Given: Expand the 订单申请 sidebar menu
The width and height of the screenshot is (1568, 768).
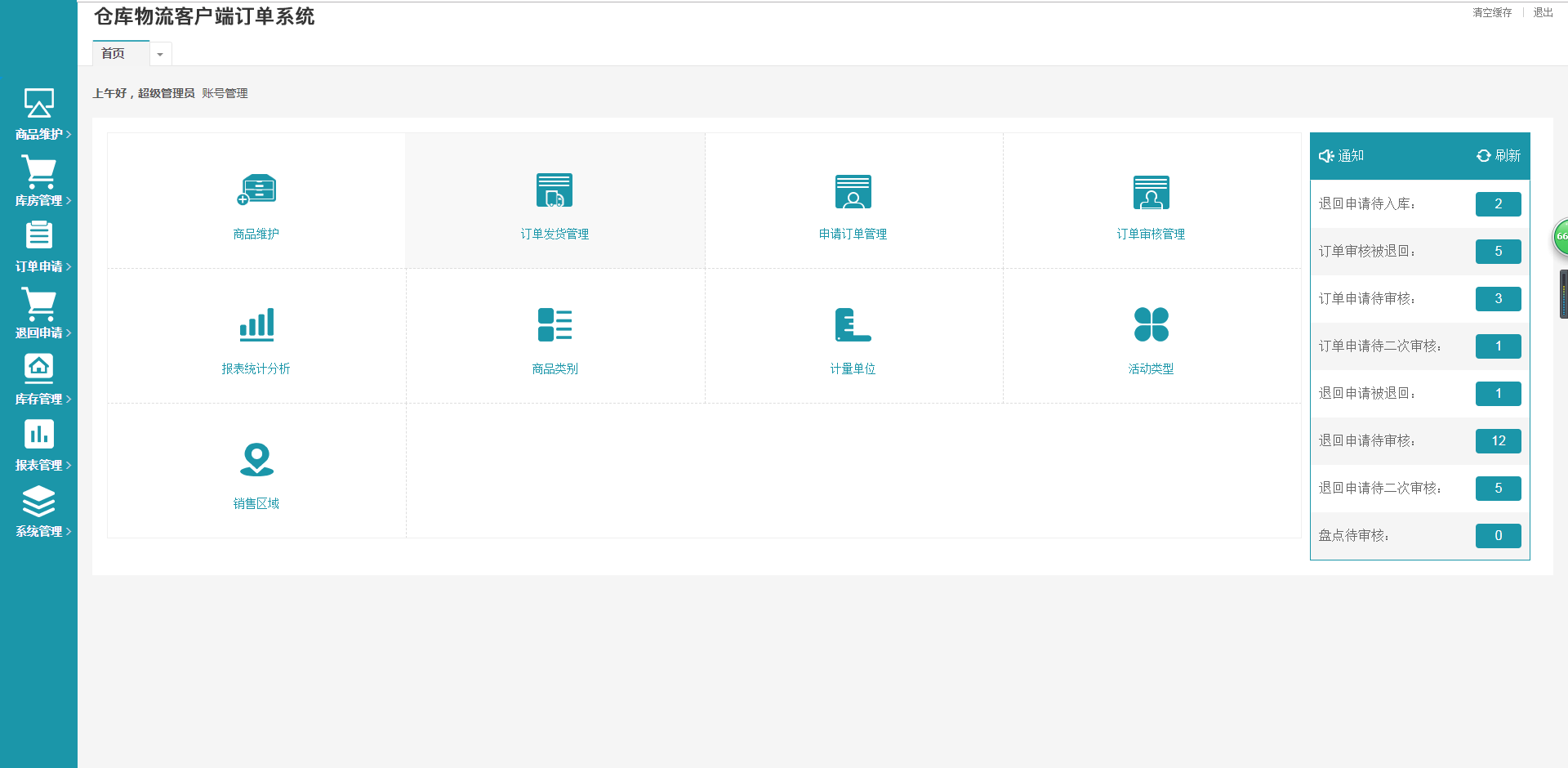Looking at the screenshot, I should pyautogui.click(x=39, y=247).
